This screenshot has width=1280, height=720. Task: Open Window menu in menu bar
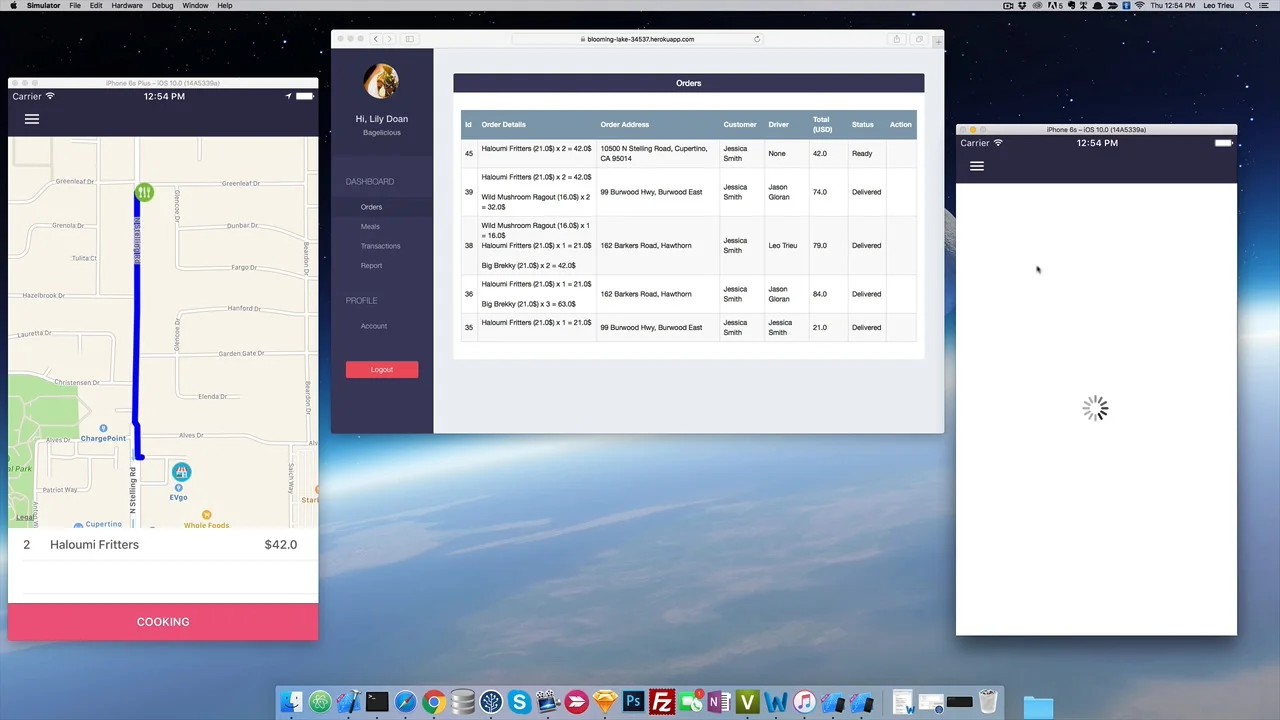(x=195, y=6)
